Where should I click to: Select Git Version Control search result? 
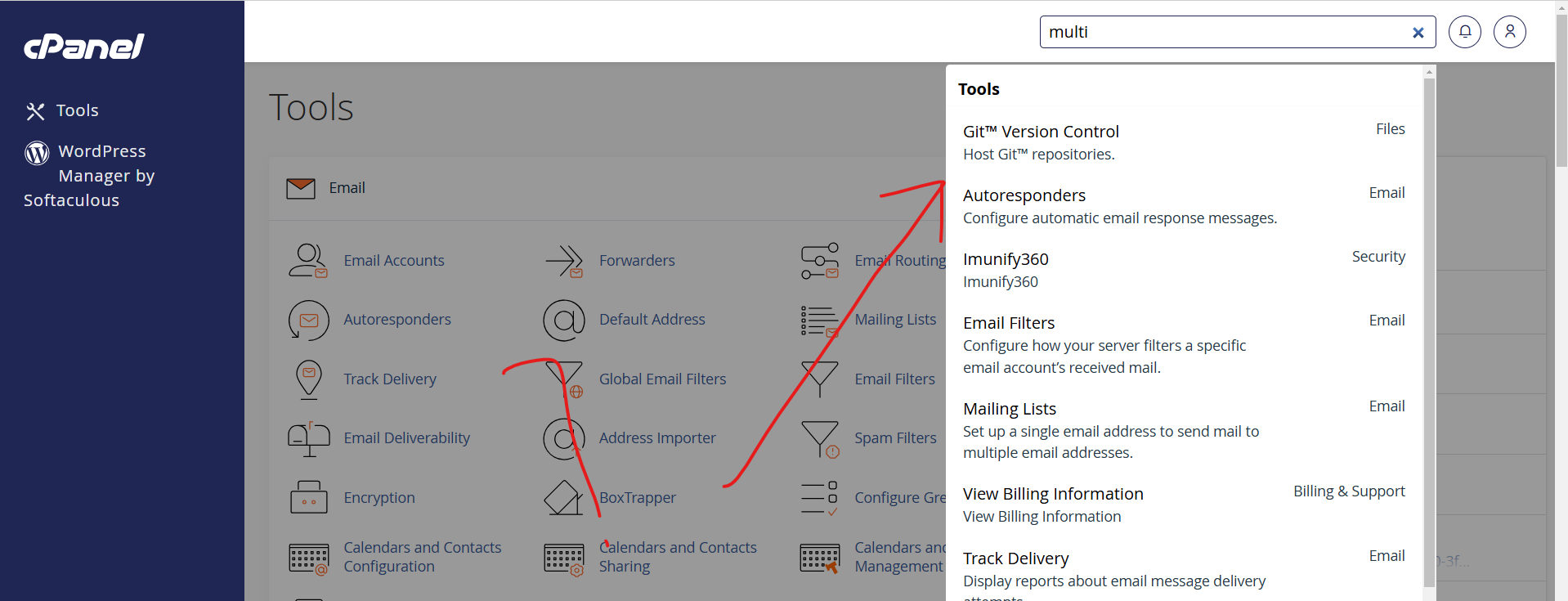click(x=1040, y=132)
